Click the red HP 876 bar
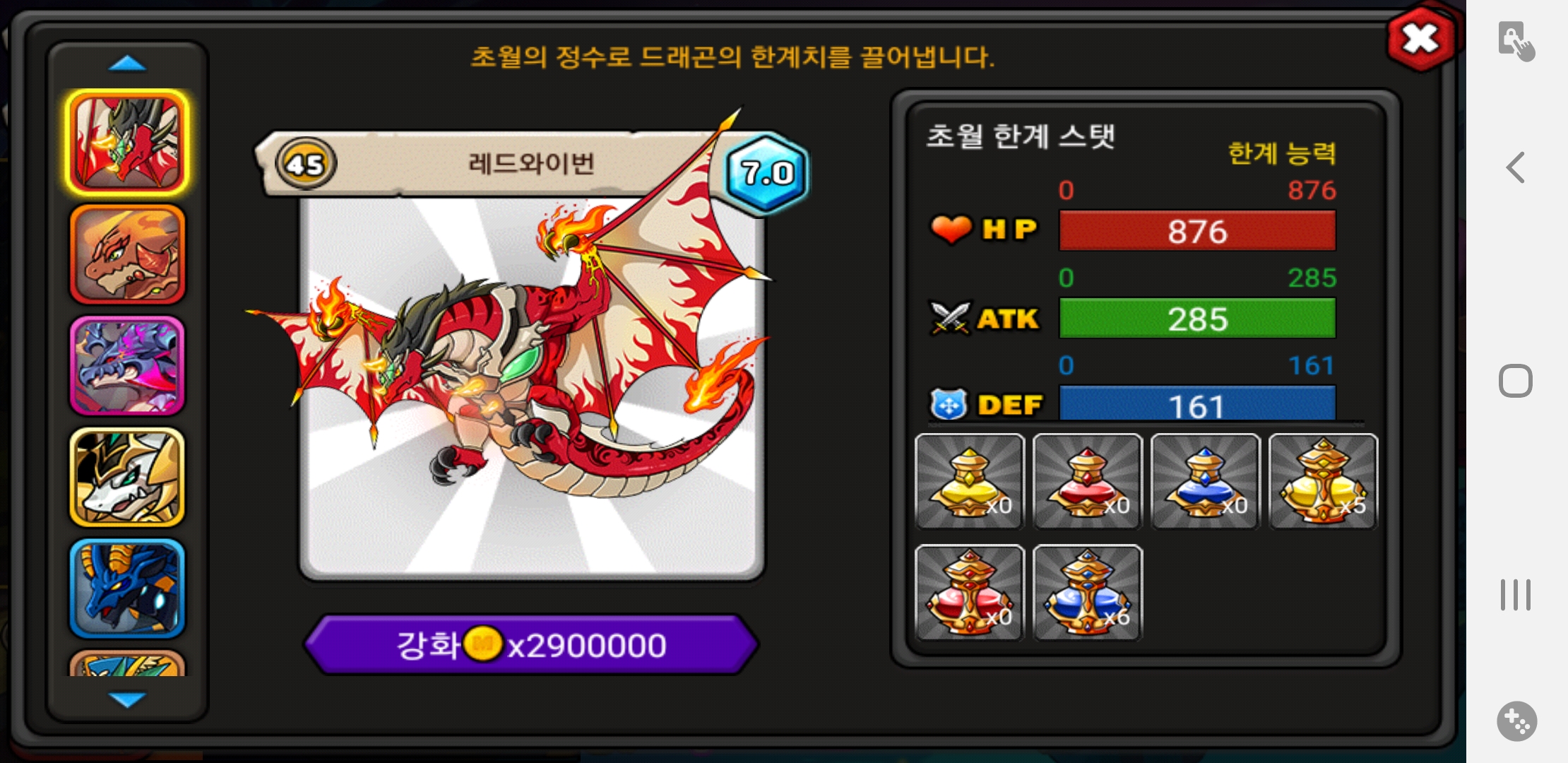 click(x=1197, y=231)
